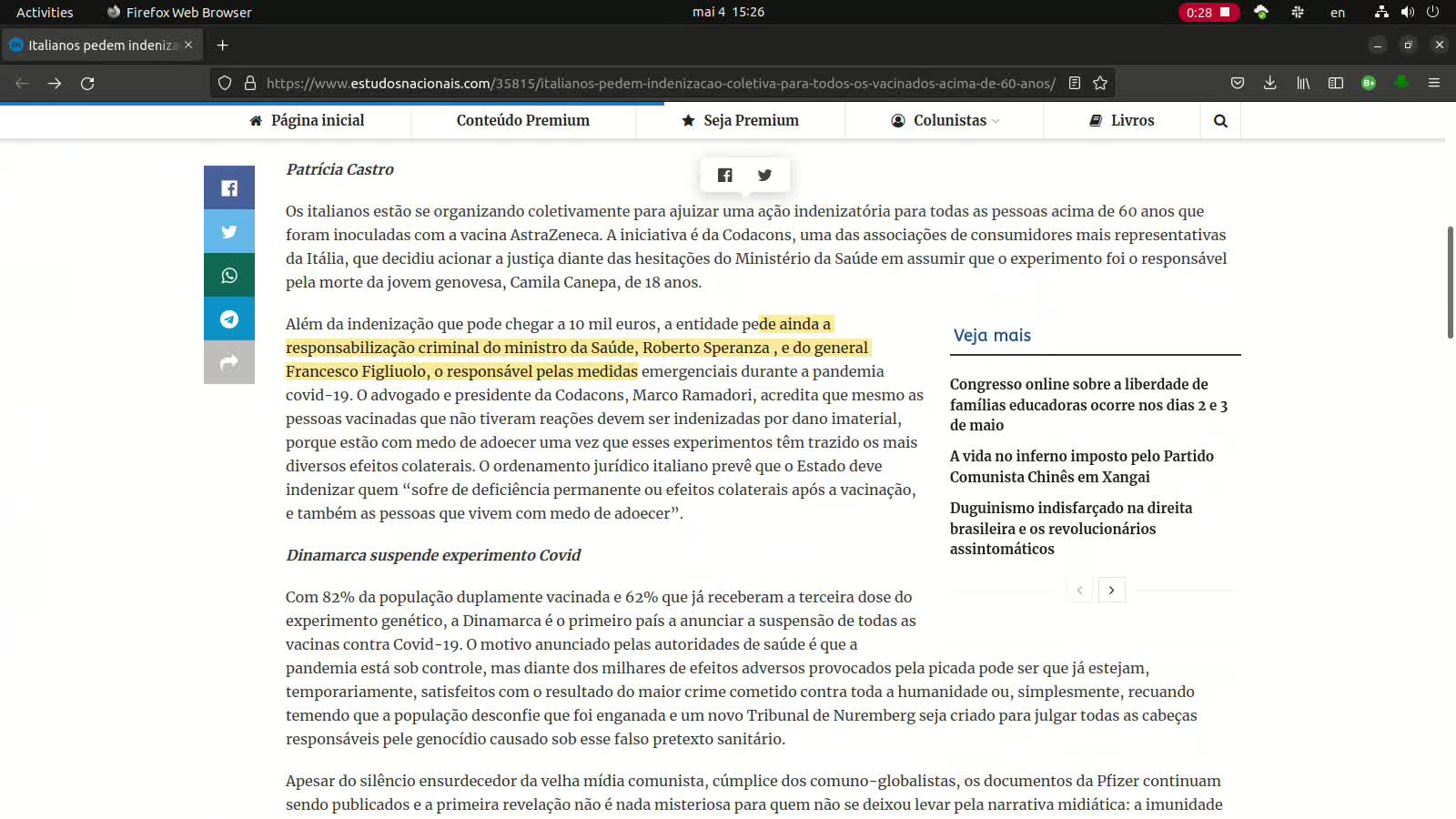Open the Firefox hamburger menu
Screen dimensions: 1456x819
click(1434, 84)
